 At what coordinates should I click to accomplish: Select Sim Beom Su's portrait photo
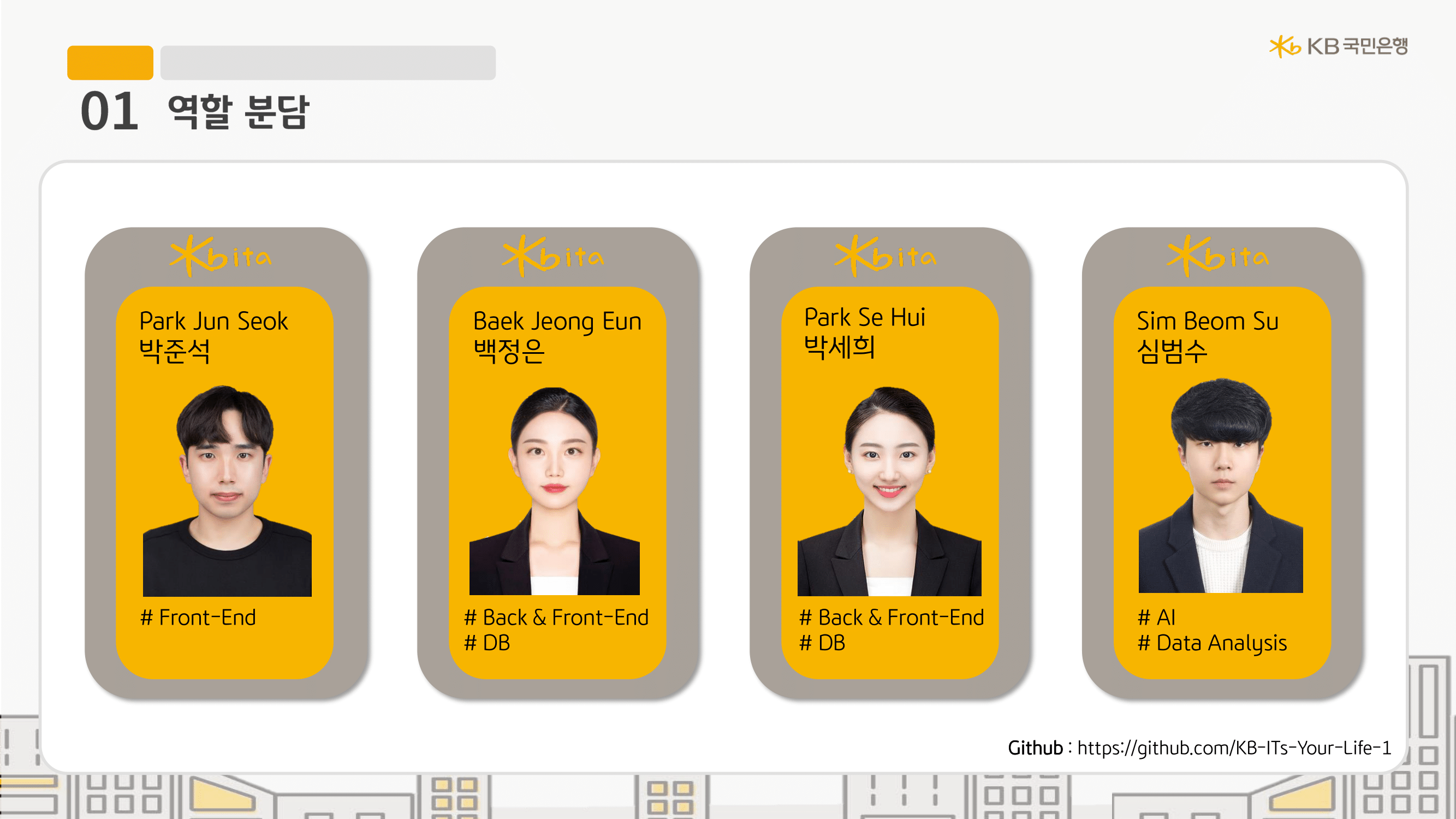(x=1221, y=485)
